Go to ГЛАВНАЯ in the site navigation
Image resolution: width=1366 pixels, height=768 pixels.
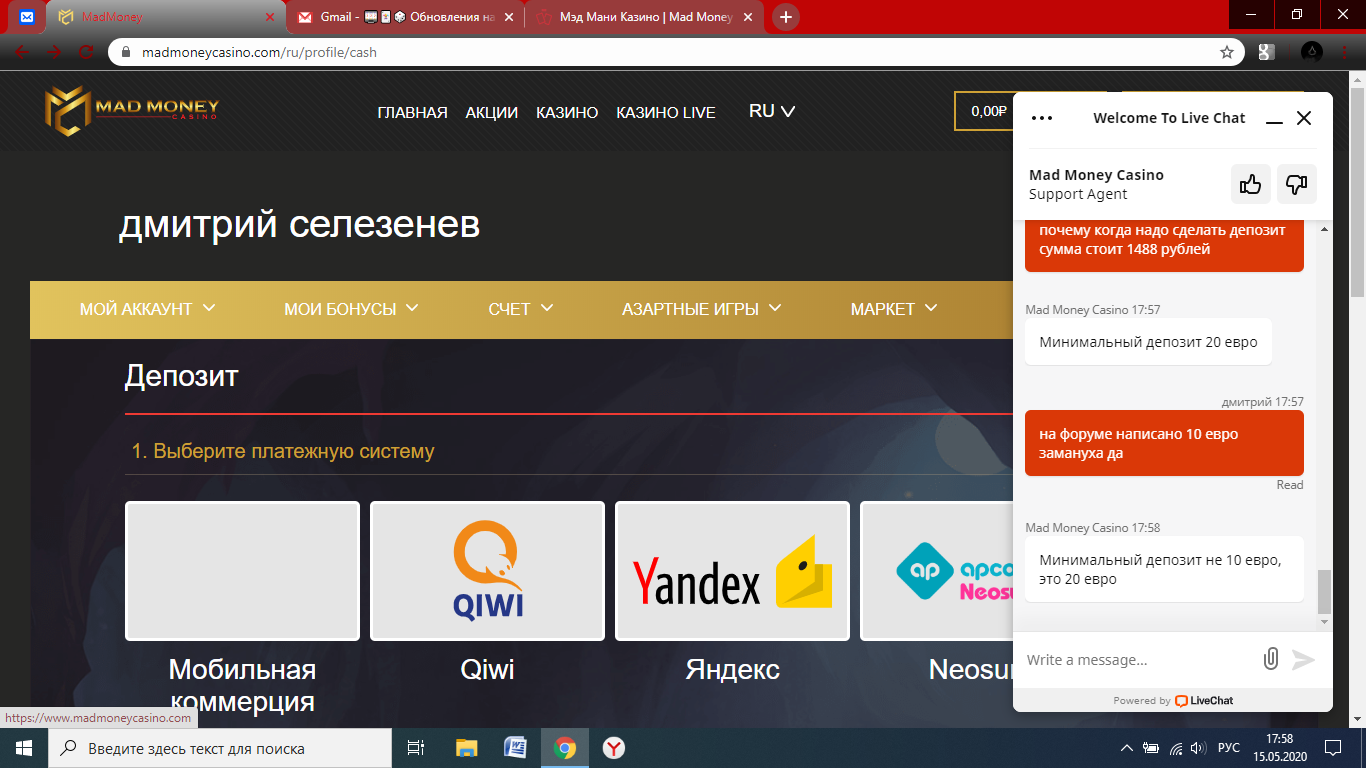[412, 113]
